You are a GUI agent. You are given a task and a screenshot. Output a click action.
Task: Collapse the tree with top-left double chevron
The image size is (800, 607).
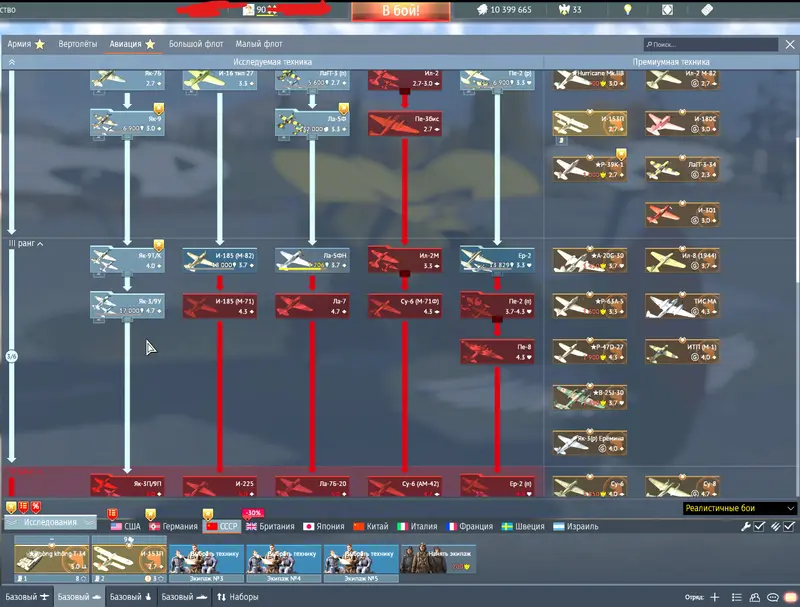click(x=12, y=62)
